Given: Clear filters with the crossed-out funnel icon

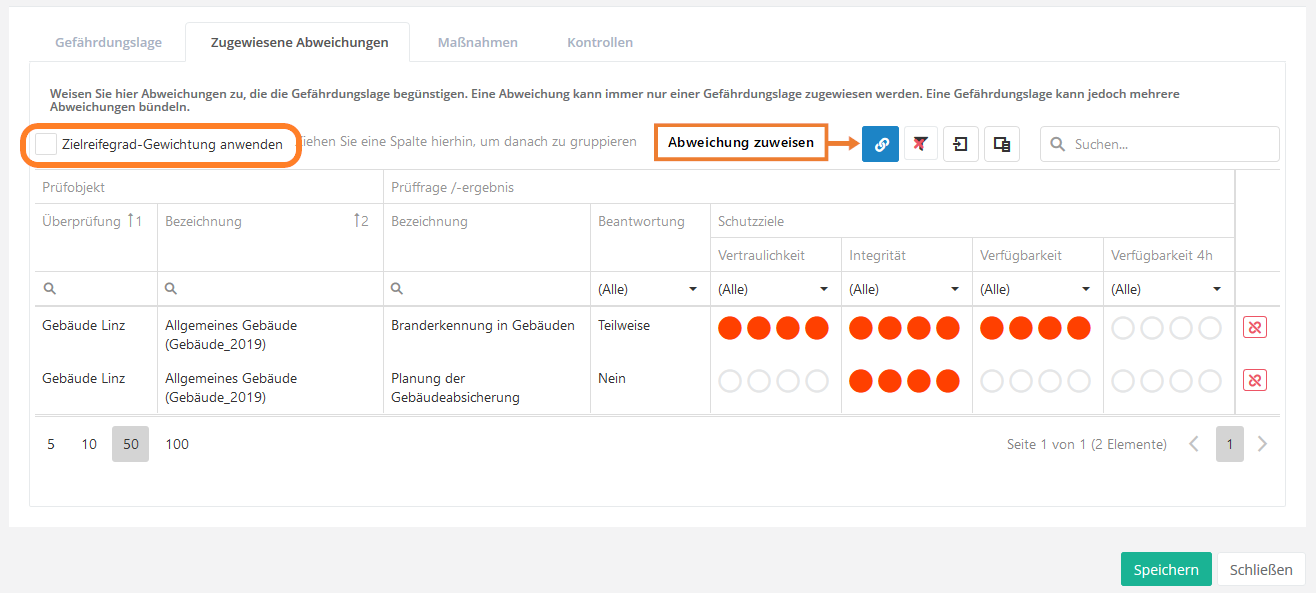Looking at the screenshot, I should click(x=920, y=144).
